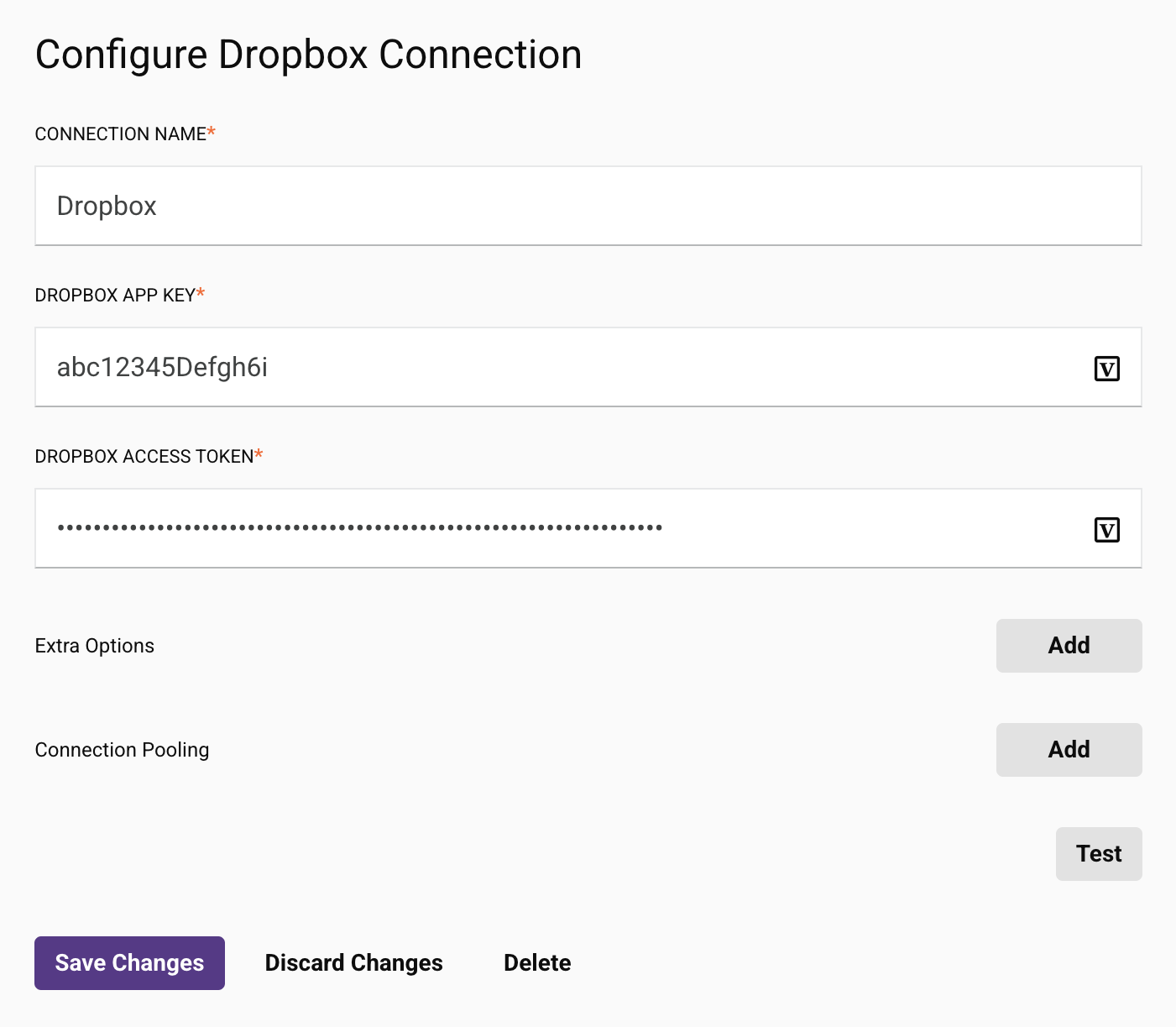1176x1027 pixels.
Task: Delete this Dropbox connection
Action: coord(537,963)
